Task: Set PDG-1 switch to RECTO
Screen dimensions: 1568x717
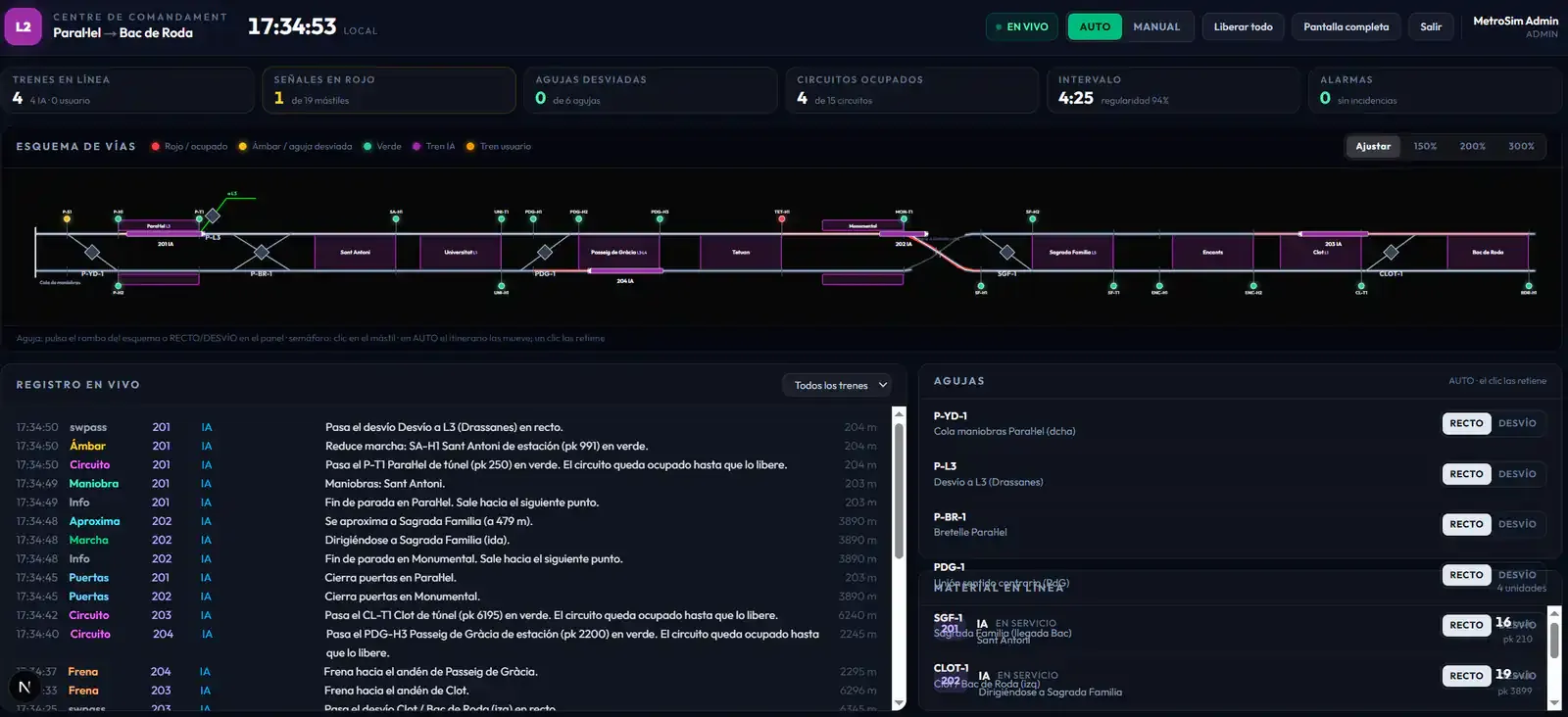Action: 1466,575
